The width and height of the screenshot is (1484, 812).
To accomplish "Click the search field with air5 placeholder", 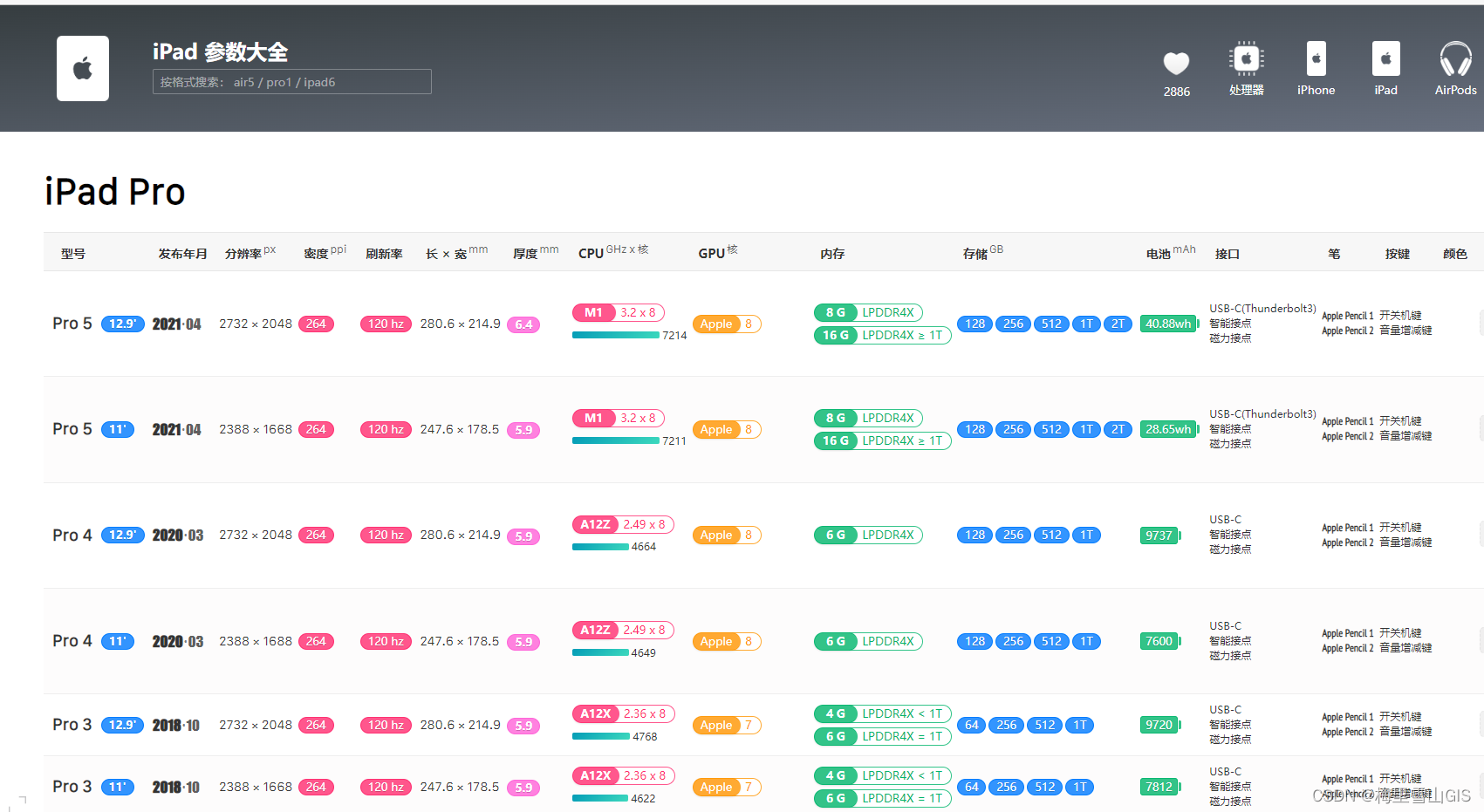I will [x=292, y=82].
